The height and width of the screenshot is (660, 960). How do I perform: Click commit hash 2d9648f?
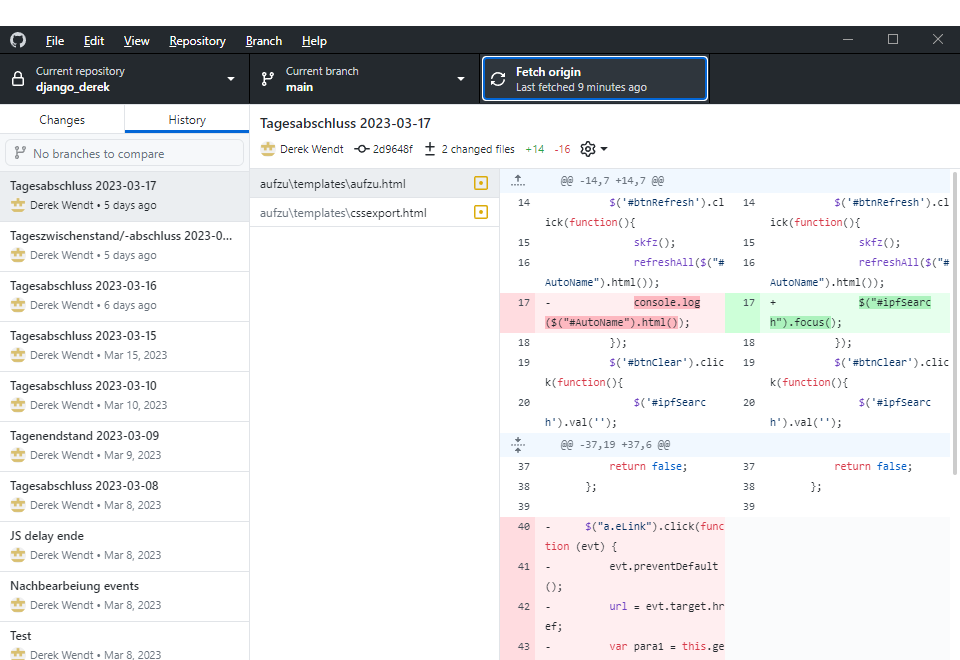click(392, 149)
